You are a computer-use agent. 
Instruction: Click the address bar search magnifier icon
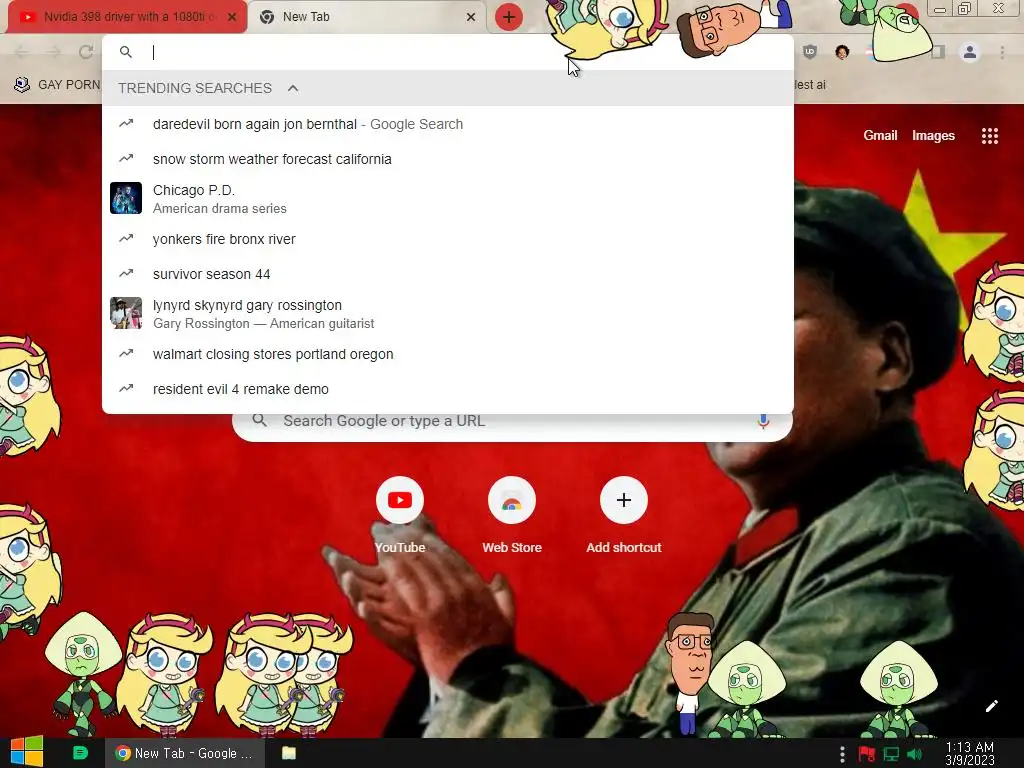[x=126, y=52]
